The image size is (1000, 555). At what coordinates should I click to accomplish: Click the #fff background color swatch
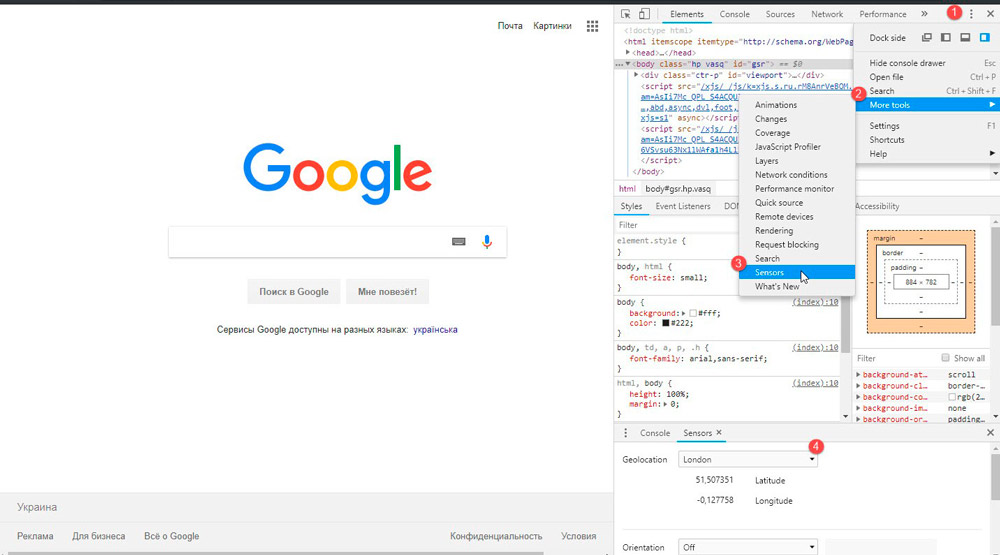693,313
